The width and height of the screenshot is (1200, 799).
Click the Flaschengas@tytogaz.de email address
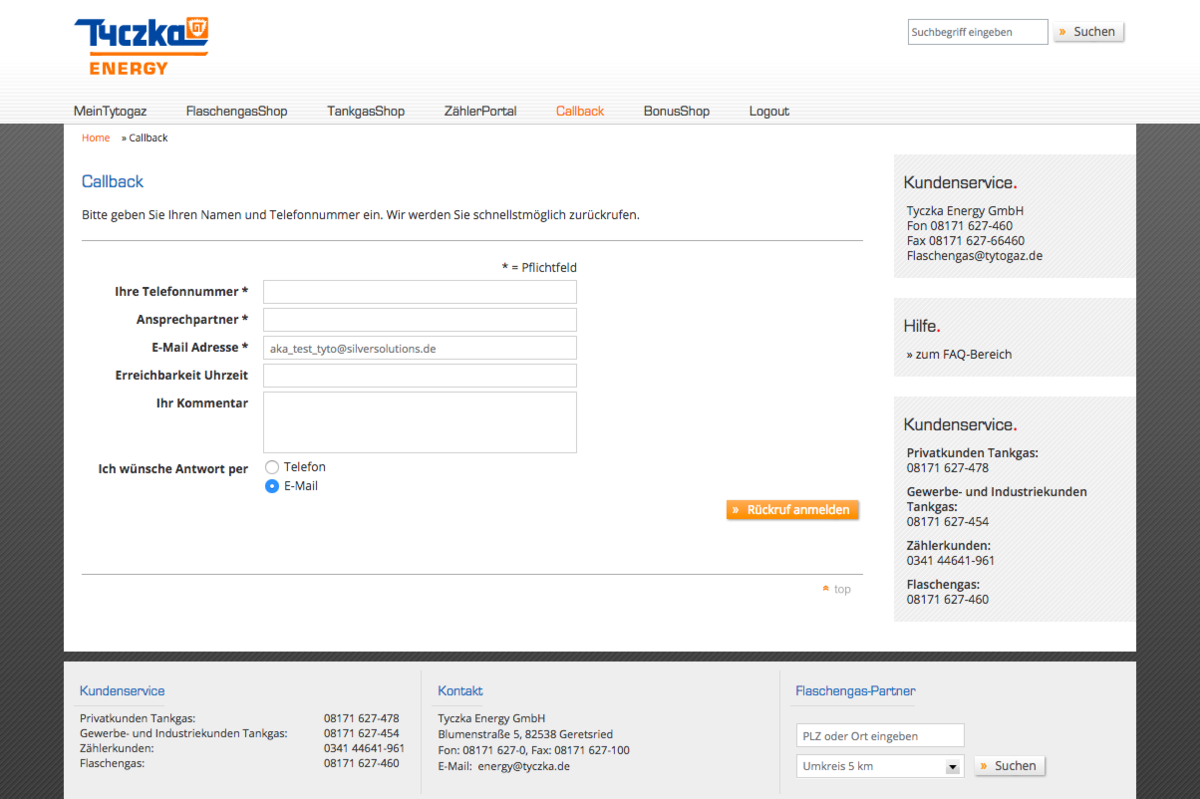pyautogui.click(x=974, y=256)
